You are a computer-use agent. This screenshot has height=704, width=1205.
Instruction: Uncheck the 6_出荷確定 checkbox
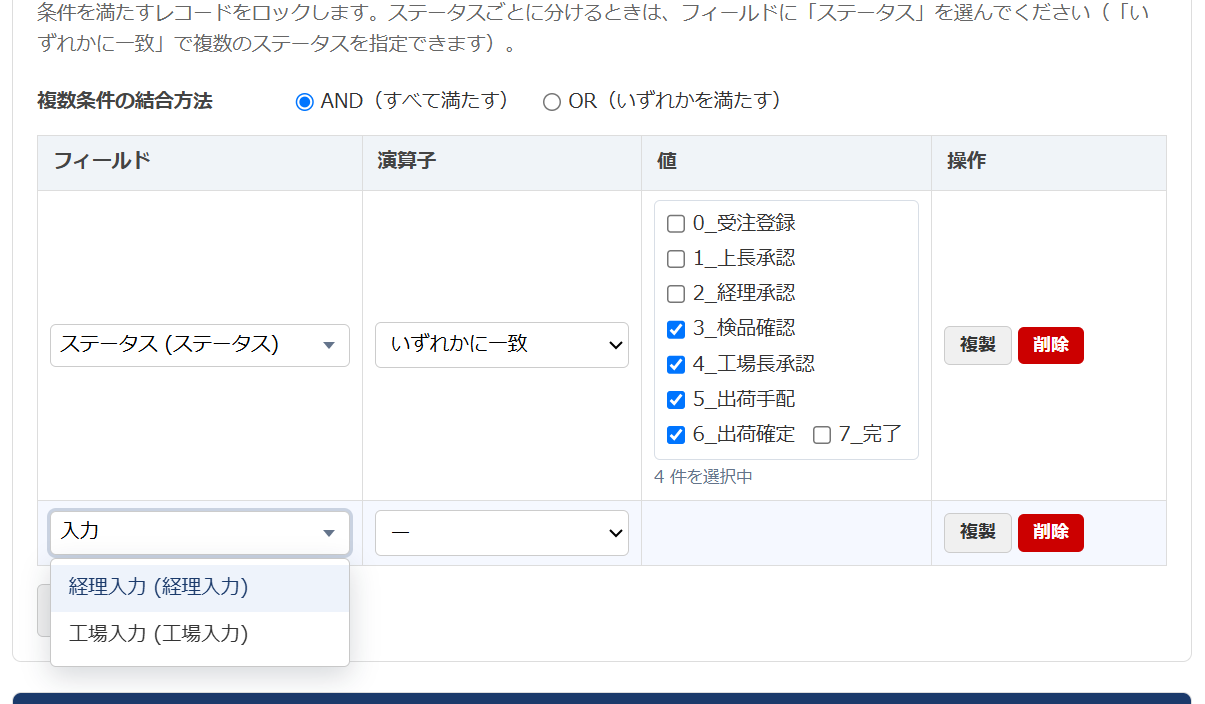click(x=676, y=435)
